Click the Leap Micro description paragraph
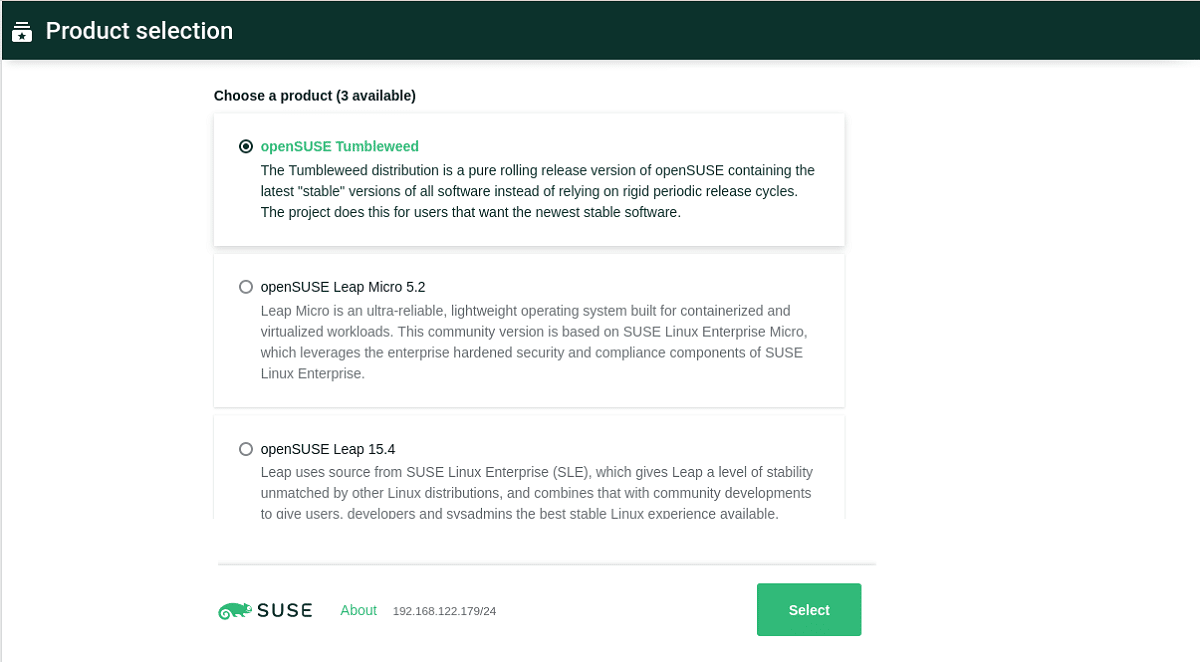1200x662 pixels. coord(533,342)
